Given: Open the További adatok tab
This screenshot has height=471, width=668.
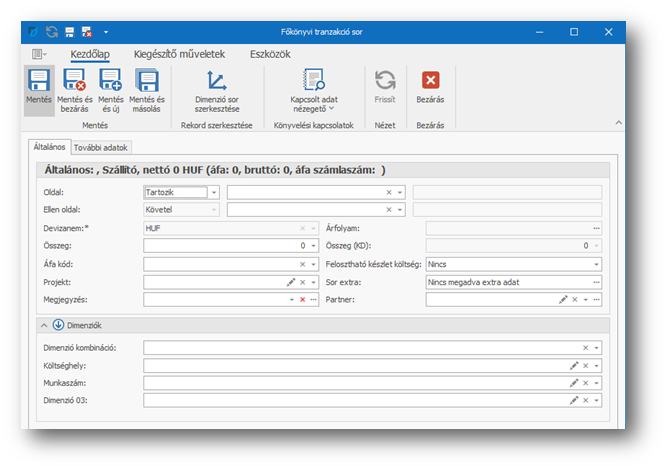Looking at the screenshot, I should (x=101, y=147).
